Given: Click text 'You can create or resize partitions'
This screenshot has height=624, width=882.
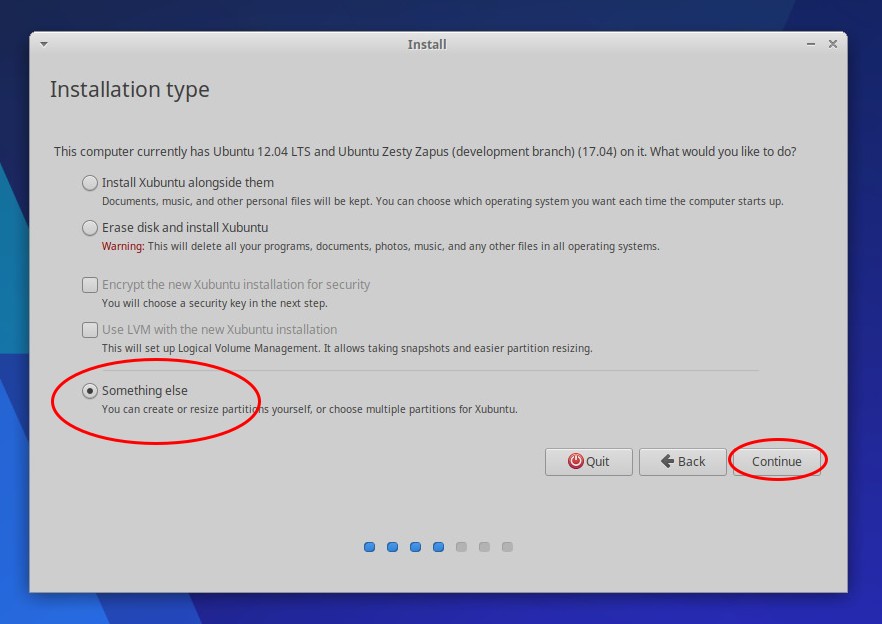Looking at the screenshot, I should pos(309,409).
